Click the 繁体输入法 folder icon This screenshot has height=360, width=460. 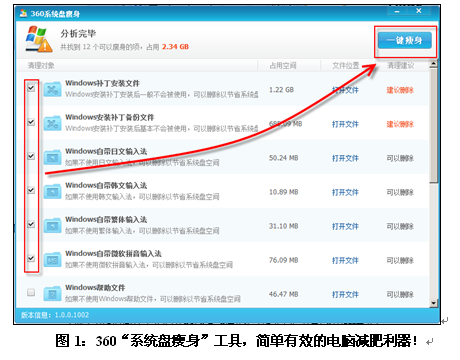pyautogui.click(x=53, y=226)
